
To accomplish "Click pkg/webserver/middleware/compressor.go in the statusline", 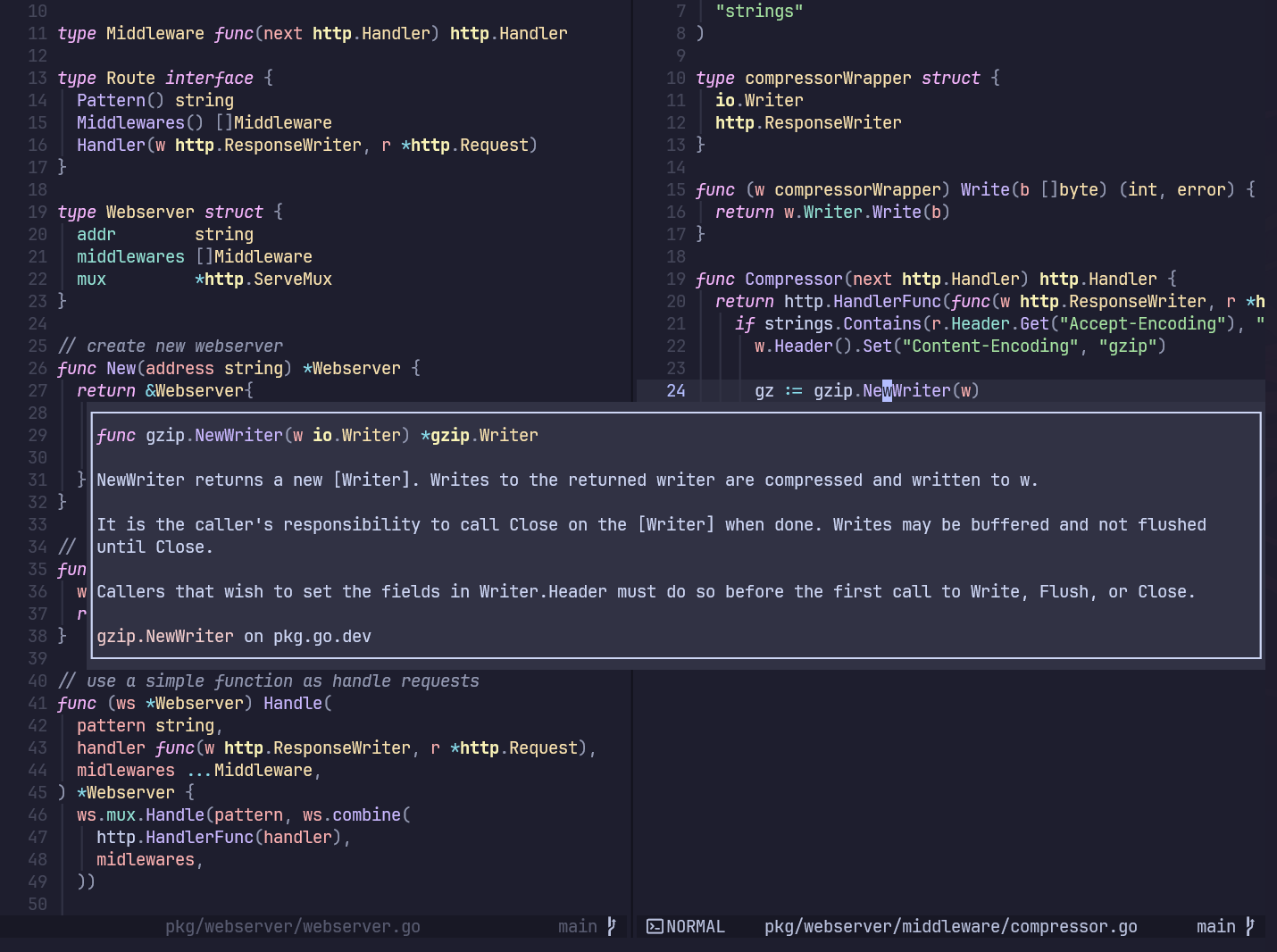I will point(951,926).
